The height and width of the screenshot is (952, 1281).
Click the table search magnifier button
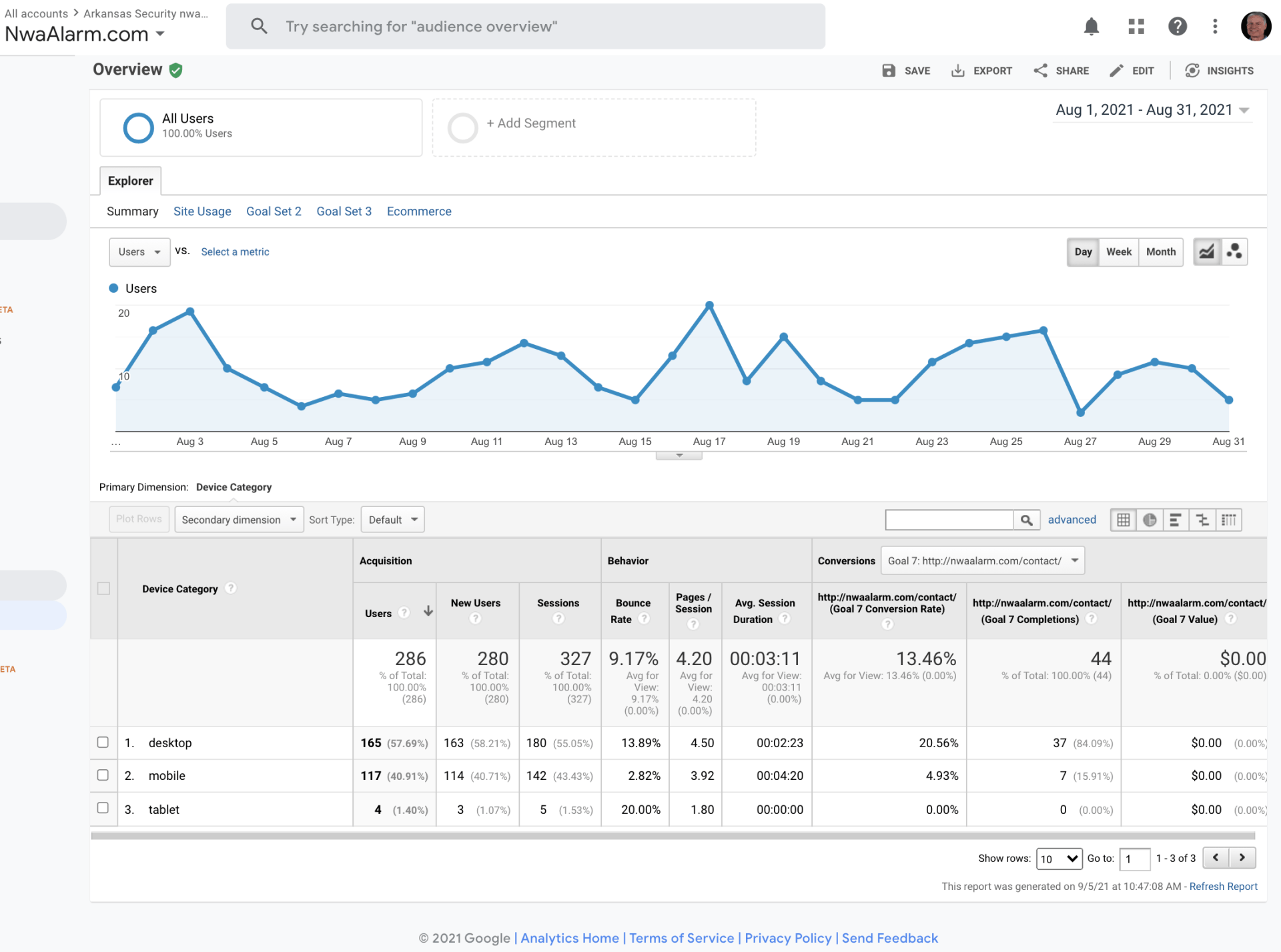[x=1027, y=520]
